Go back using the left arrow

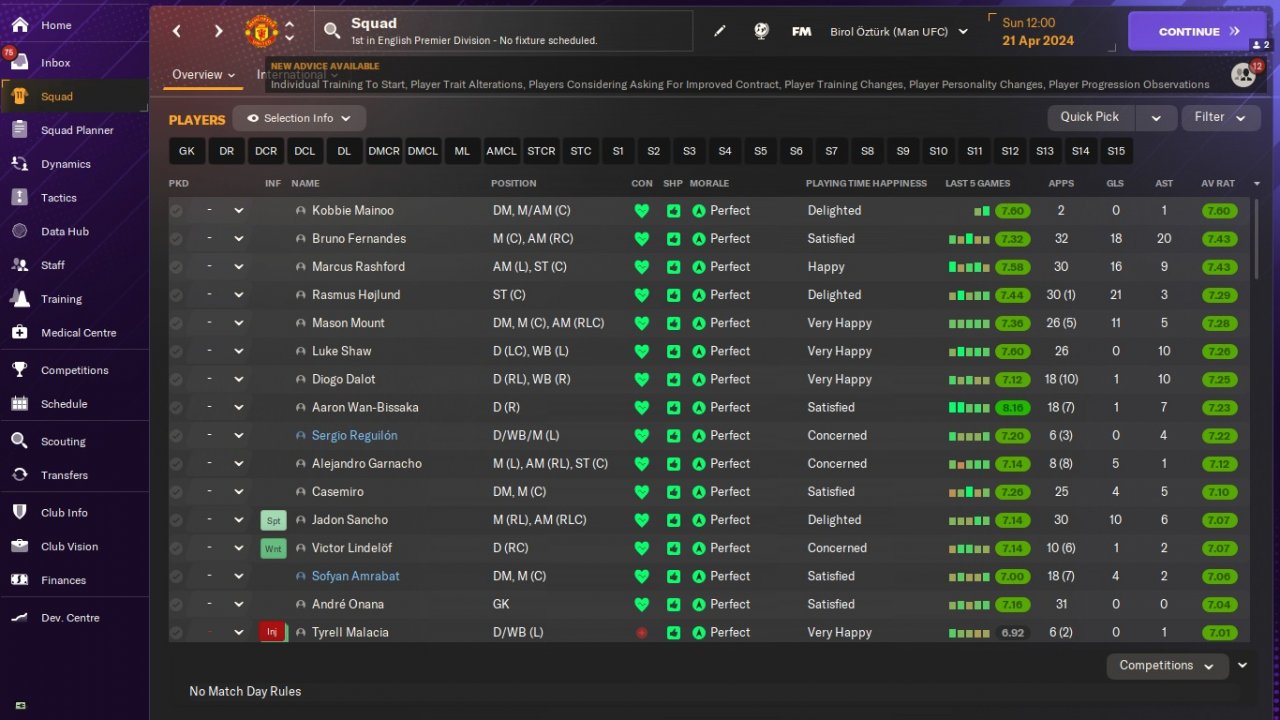coord(177,31)
